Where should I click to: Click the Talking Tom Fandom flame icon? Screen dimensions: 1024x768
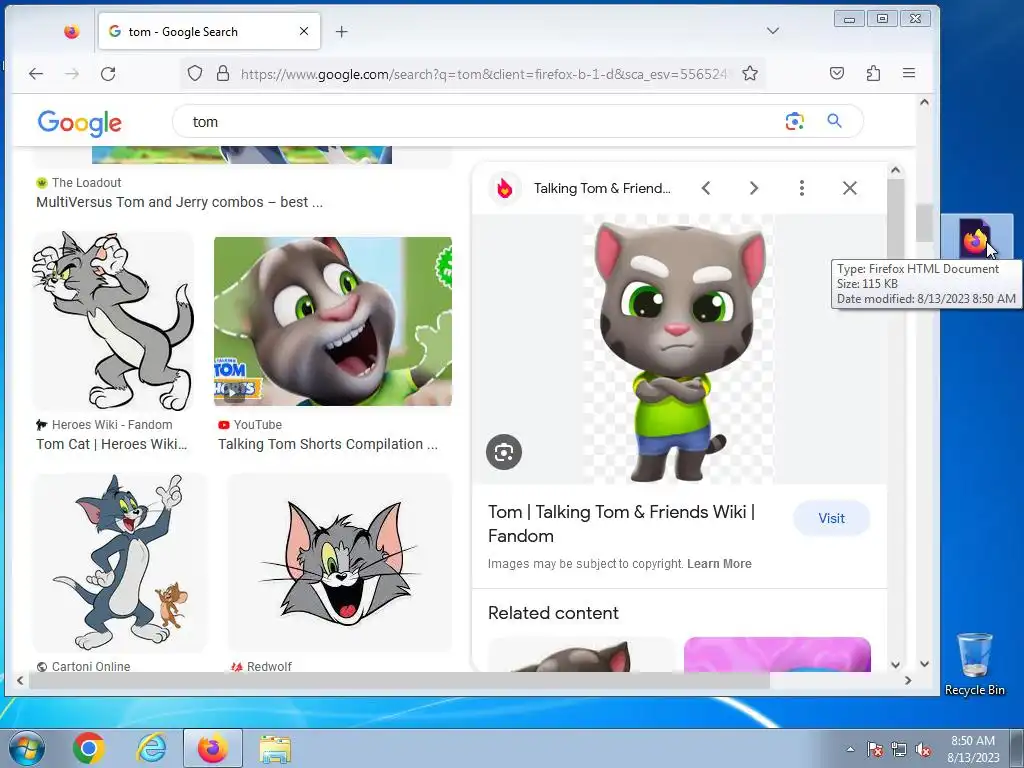click(504, 188)
